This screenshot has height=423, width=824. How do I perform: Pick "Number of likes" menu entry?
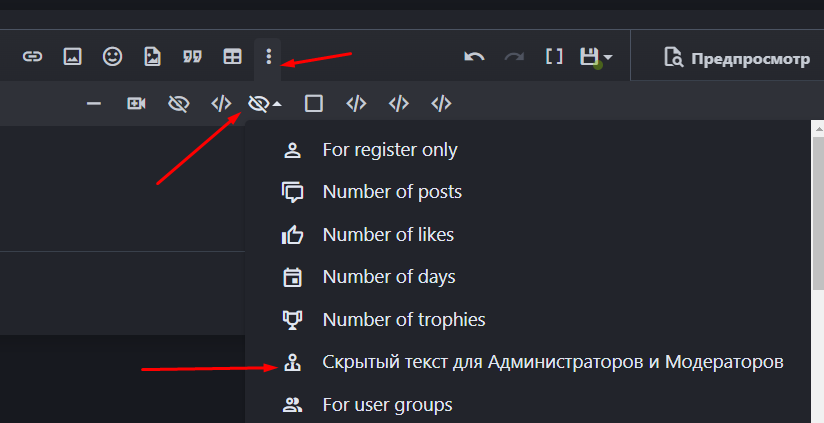(388, 235)
